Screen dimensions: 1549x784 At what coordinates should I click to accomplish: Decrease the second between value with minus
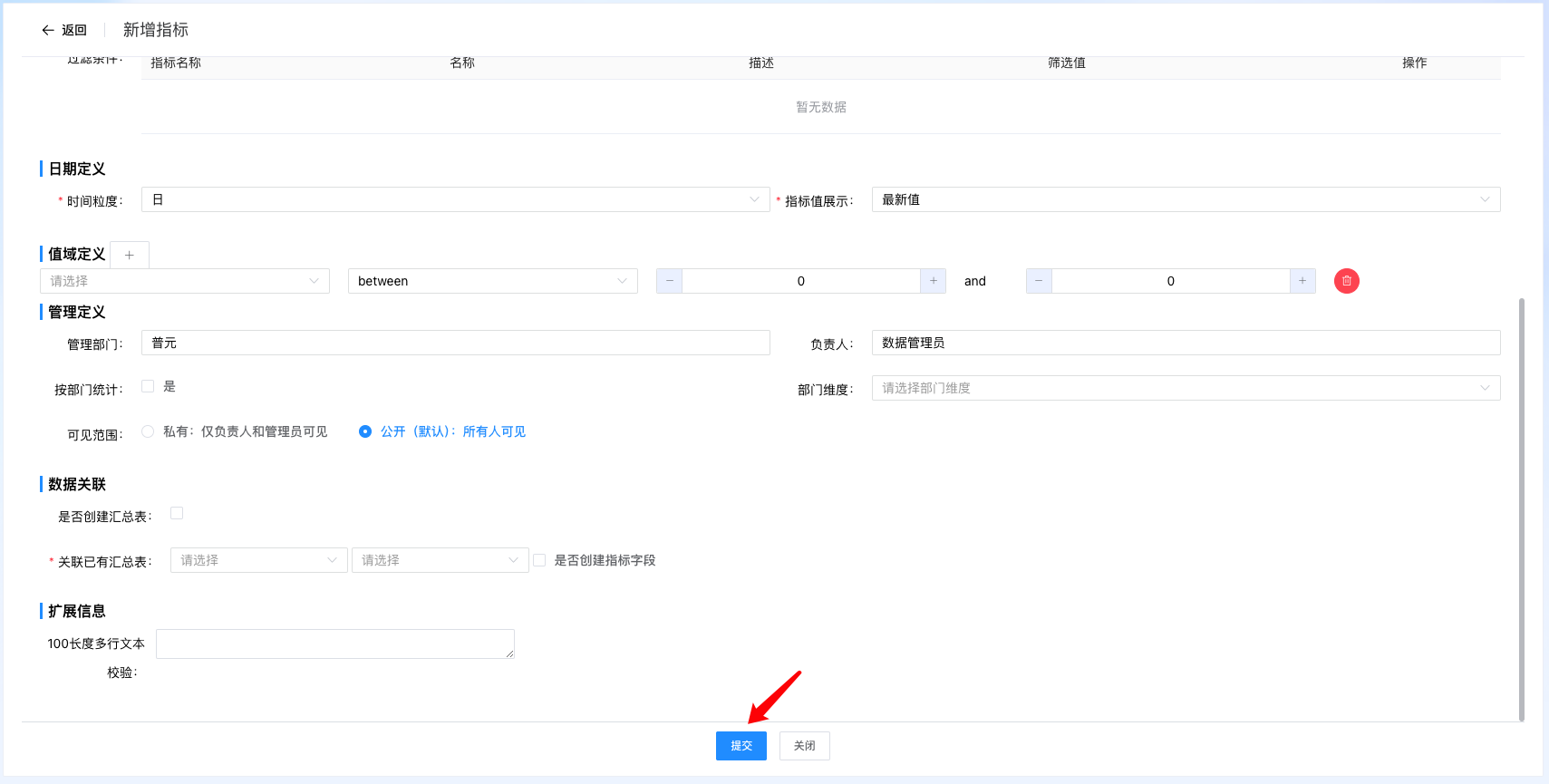[x=1039, y=281]
